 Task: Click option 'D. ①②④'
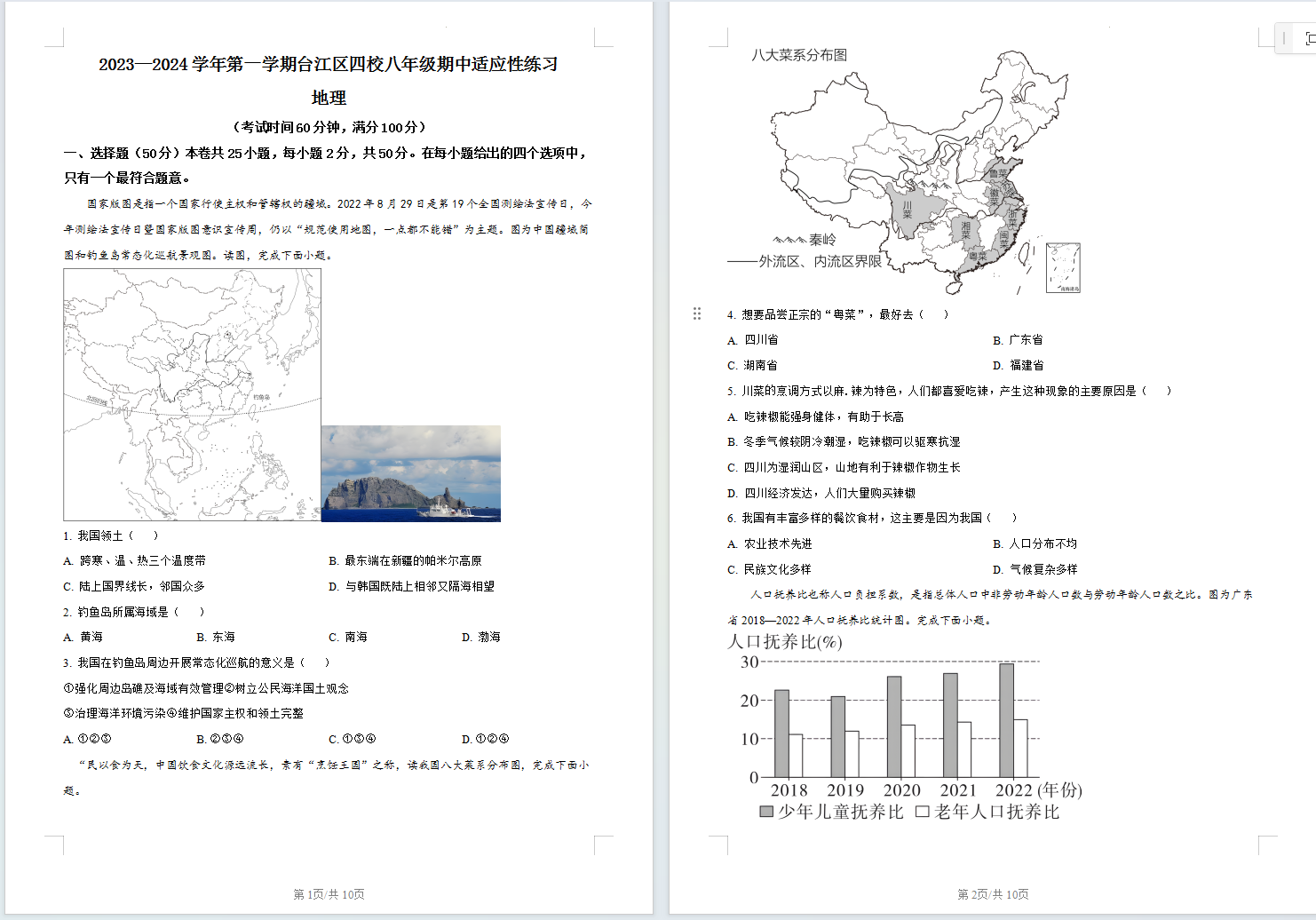485,739
